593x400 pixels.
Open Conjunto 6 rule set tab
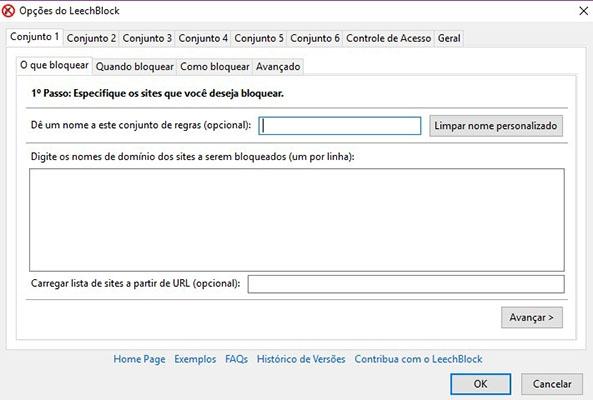[315, 38]
